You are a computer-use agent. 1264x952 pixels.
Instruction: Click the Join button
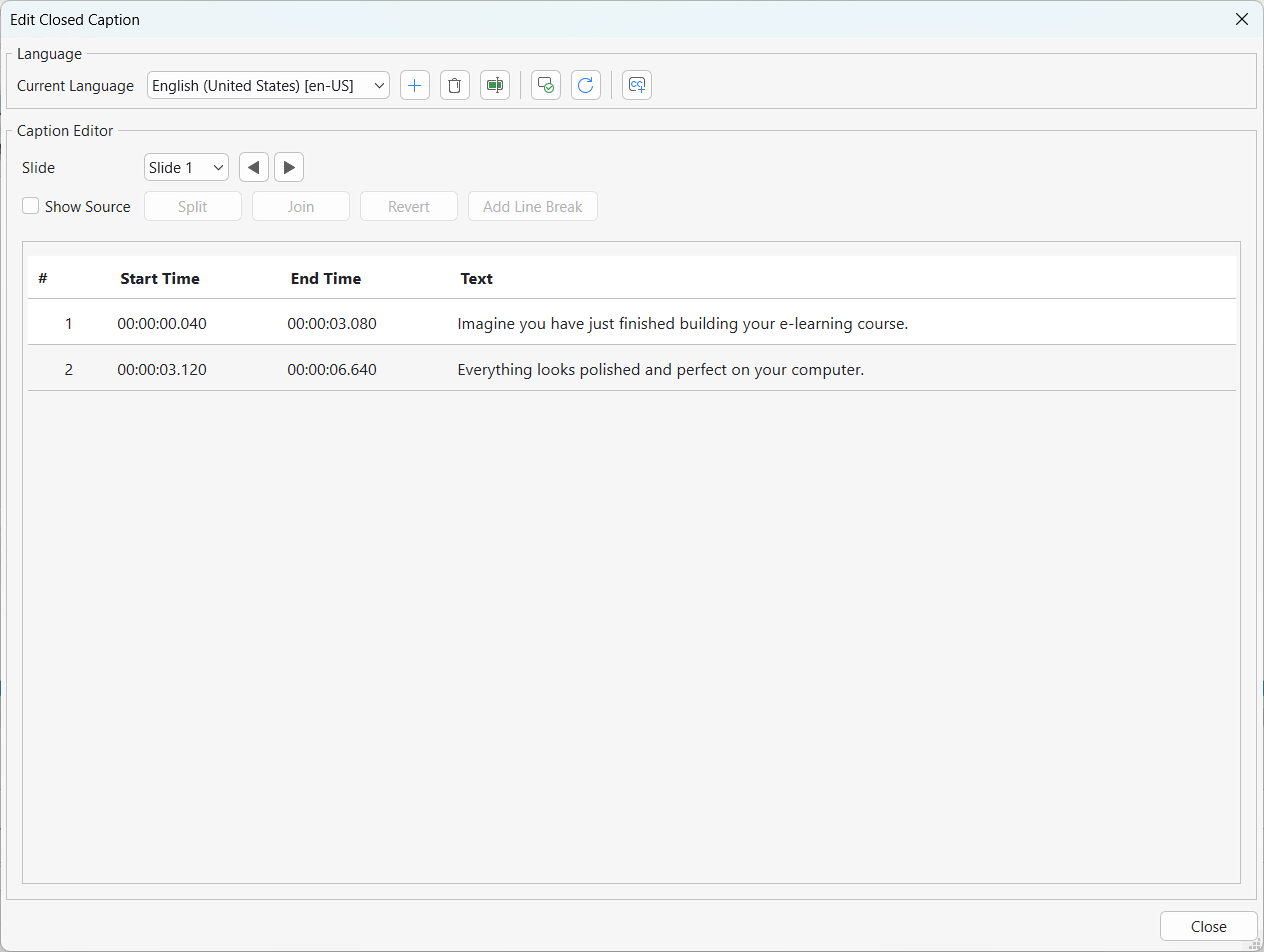pyautogui.click(x=301, y=206)
